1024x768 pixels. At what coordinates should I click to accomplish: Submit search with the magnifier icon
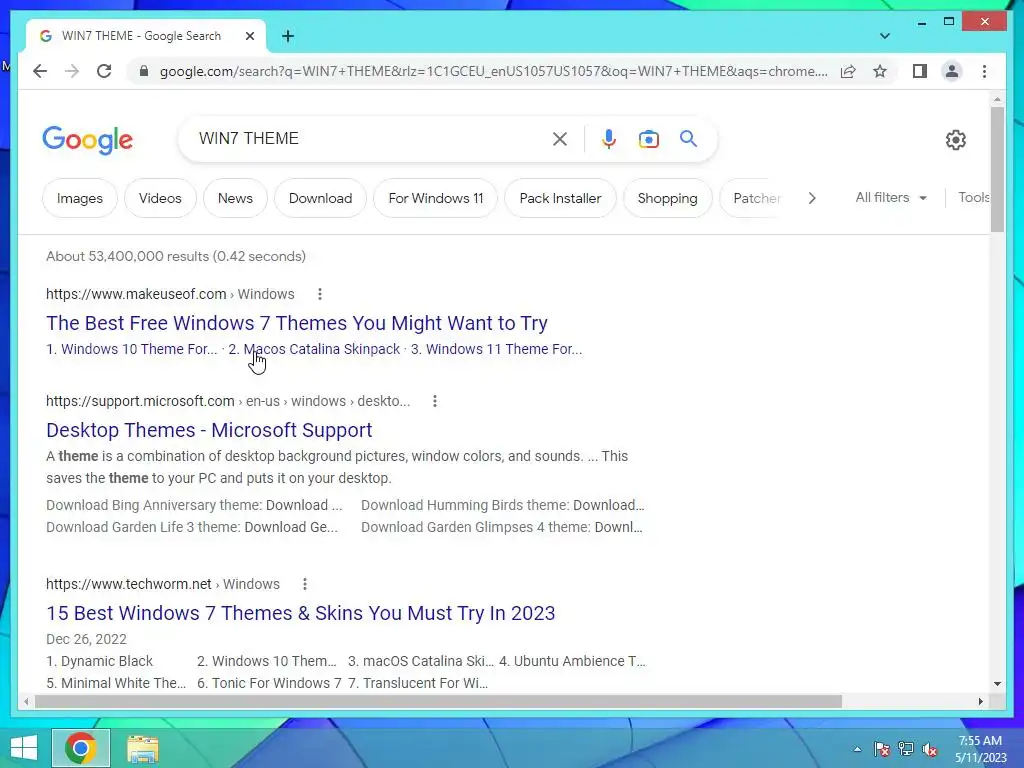pyautogui.click(x=688, y=138)
